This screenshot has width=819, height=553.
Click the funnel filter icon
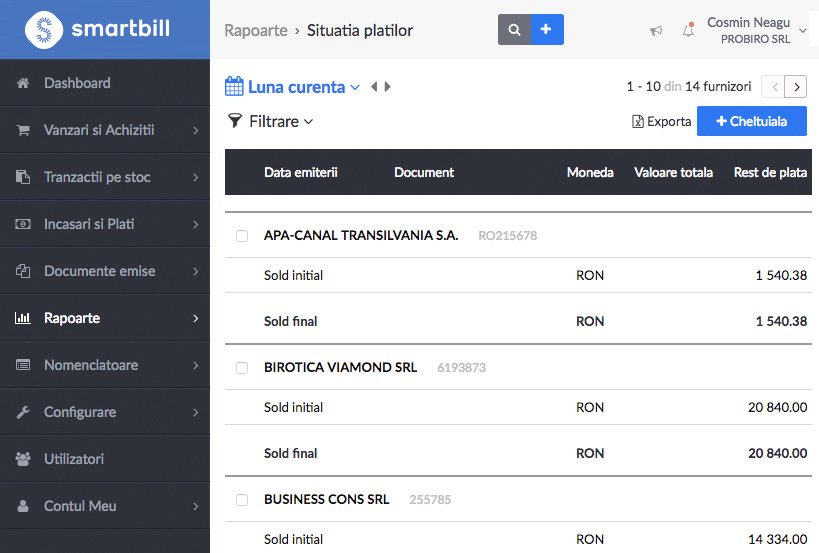click(235, 121)
